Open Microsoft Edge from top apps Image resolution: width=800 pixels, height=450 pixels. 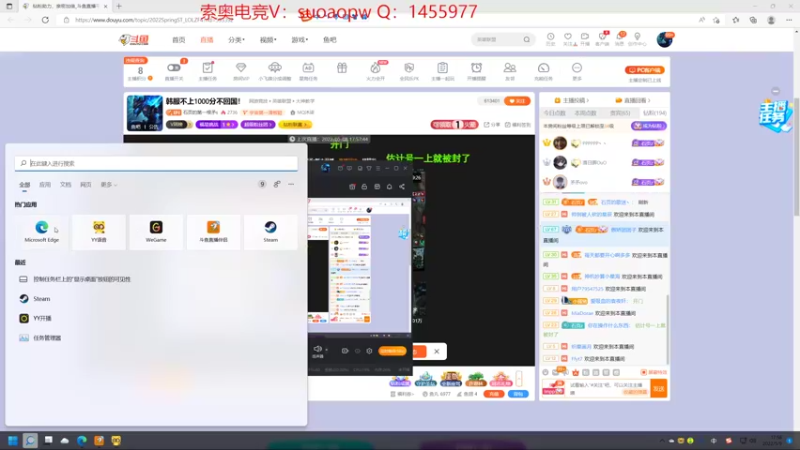pos(42,232)
